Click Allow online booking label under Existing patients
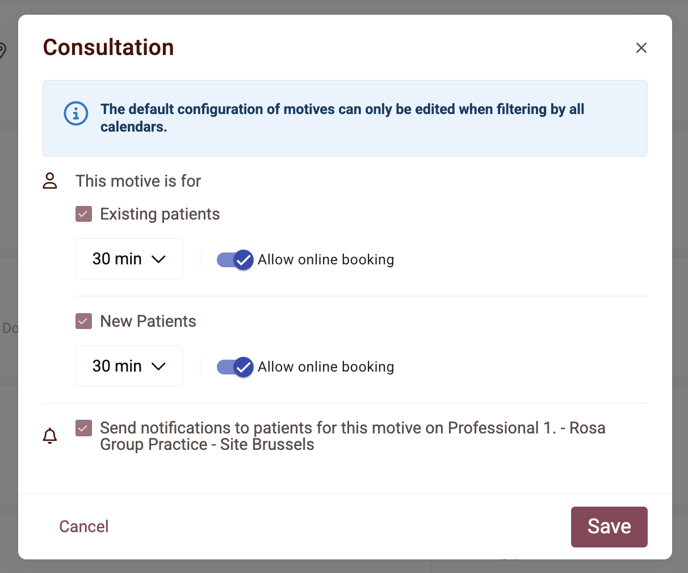The image size is (688, 573). 326,260
